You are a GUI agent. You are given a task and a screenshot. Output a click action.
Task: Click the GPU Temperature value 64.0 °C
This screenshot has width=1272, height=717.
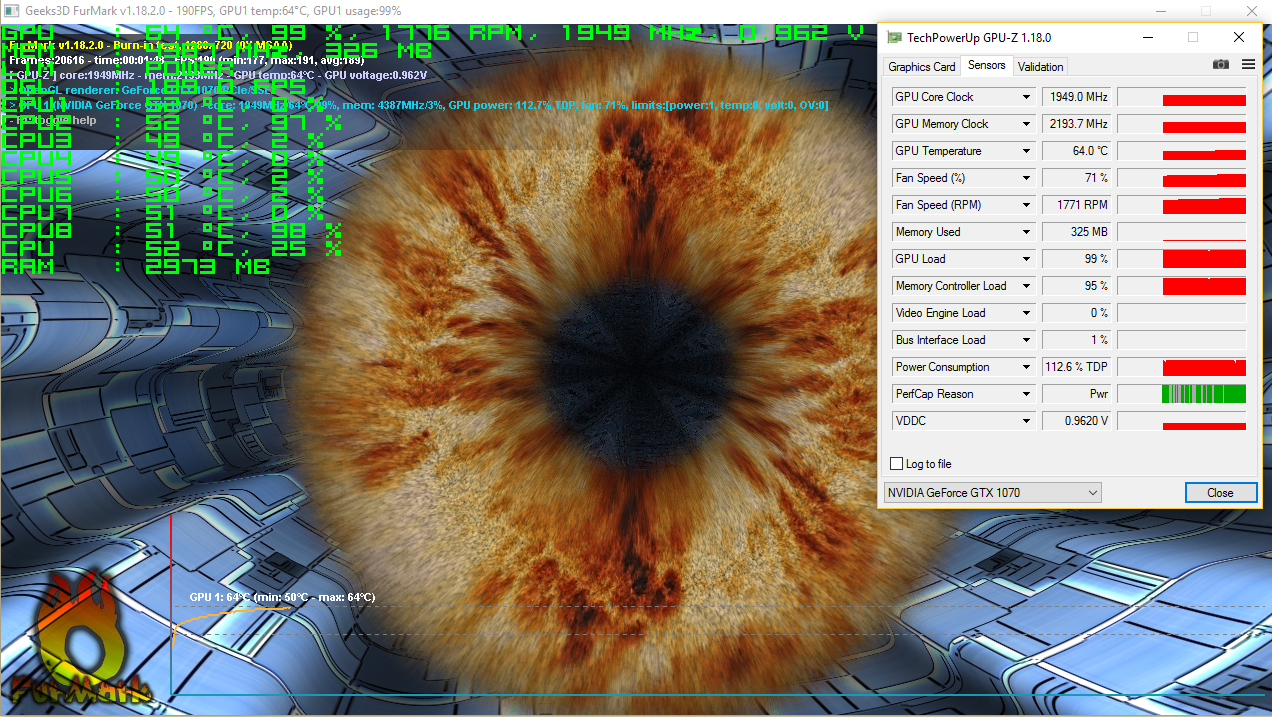click(x=1077, y=151)
